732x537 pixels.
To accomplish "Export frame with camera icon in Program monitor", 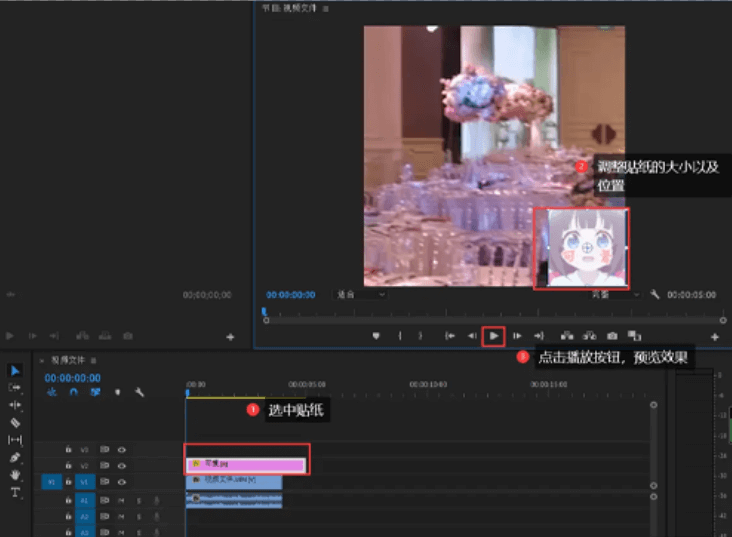I will click(x=611, y=336).
